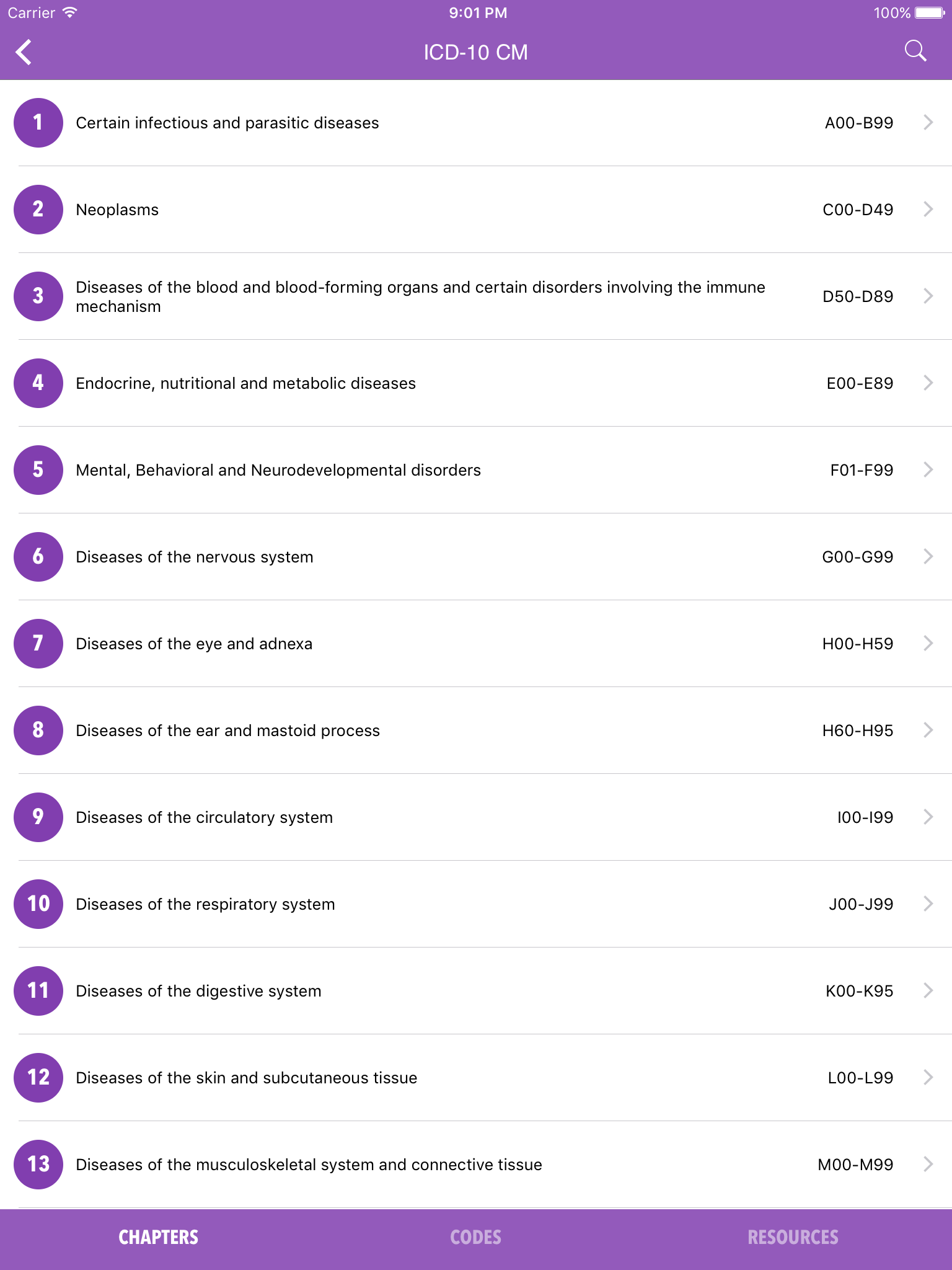Screen dimensions: 952x1270
Task: Expand chevron for Diseases of the nervous system
Action: coord(928,556)
